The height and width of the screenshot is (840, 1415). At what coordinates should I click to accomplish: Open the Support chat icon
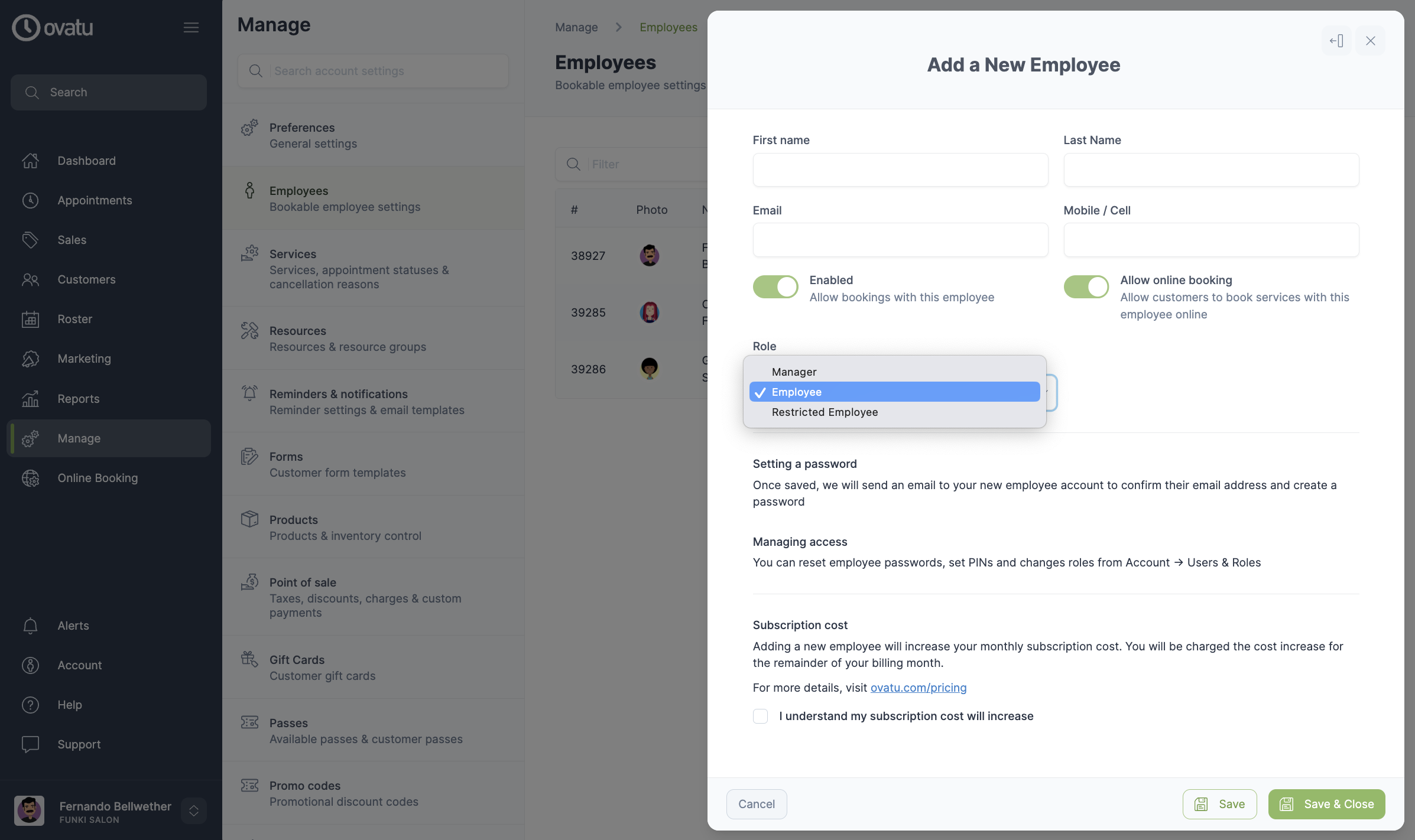31,744
